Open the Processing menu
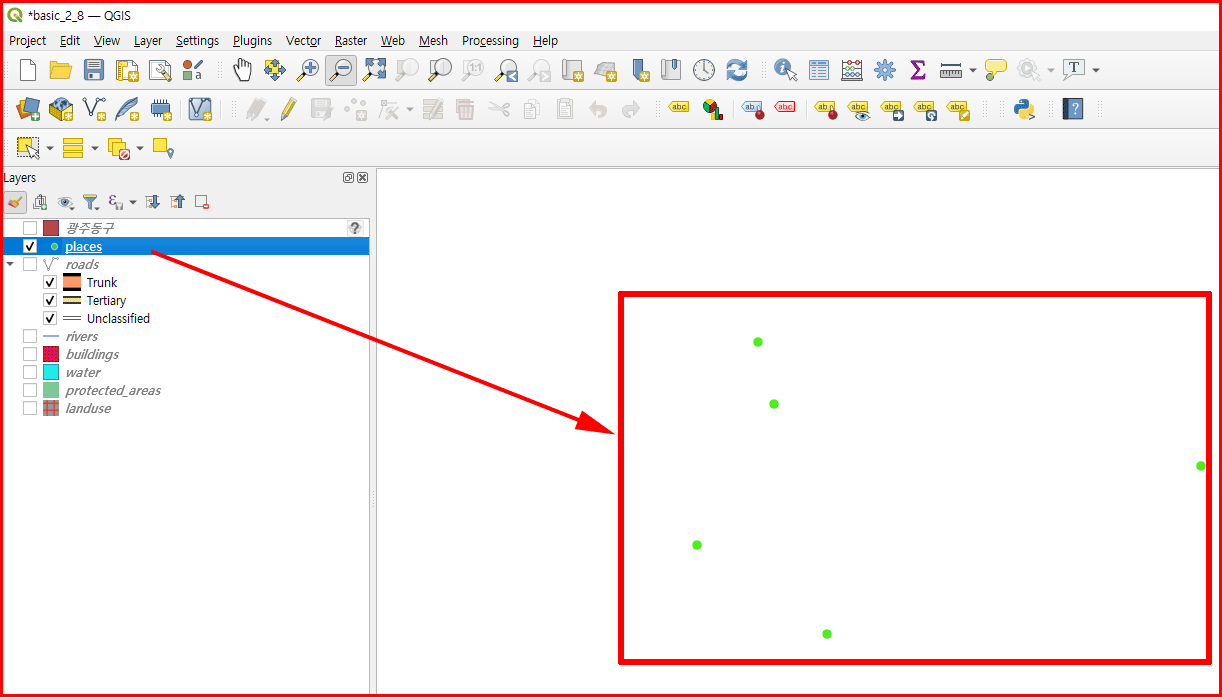Image resolution: width=1222 pixels, height=697 pixels. click(490, 41)
